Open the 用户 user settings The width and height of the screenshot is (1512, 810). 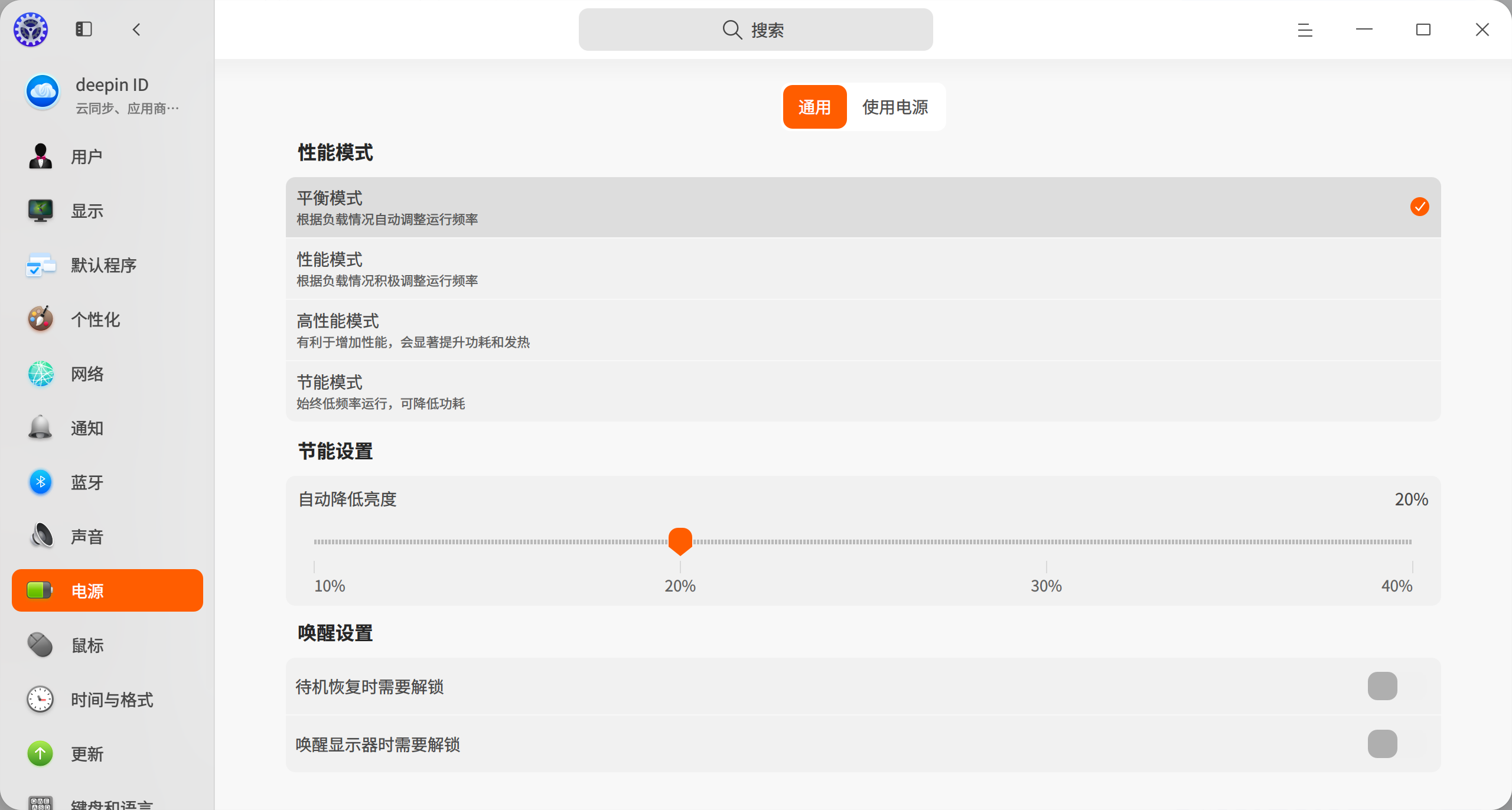(107, 156)
